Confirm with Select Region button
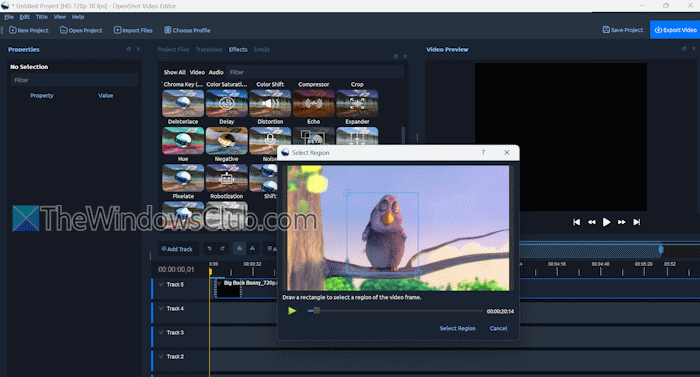Screen dimensions: 700x377 pos(458,328)
